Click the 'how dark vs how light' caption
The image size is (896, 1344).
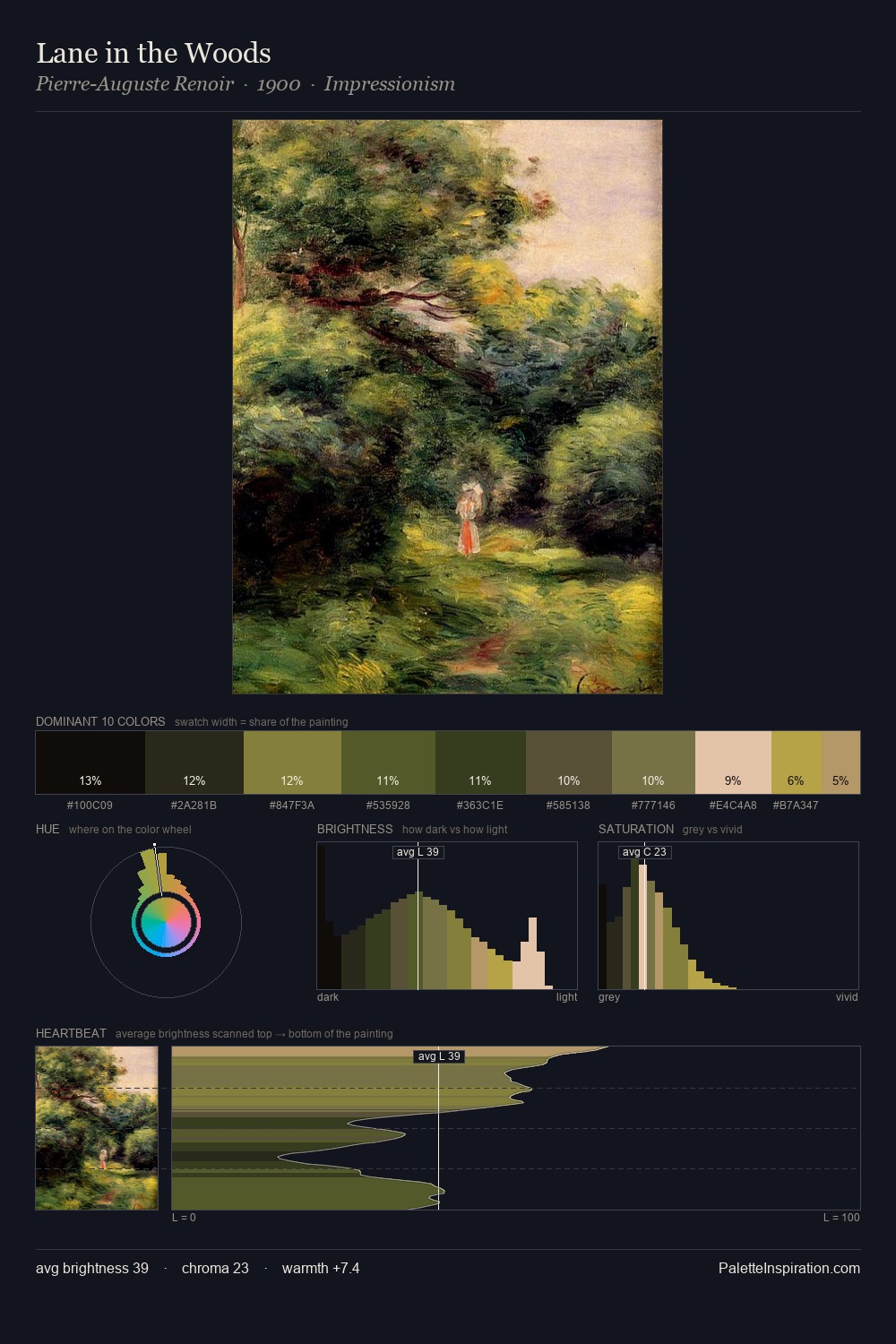455,830
